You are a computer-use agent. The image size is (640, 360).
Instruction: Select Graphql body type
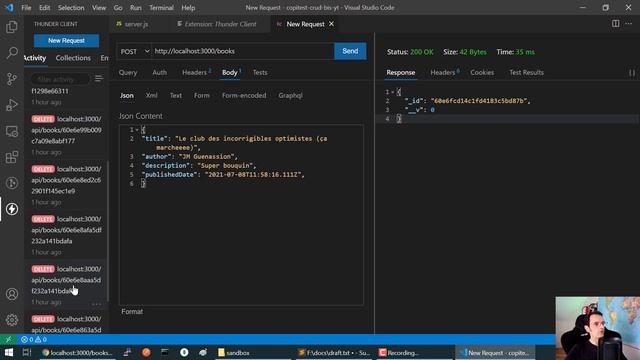point(291,96)
